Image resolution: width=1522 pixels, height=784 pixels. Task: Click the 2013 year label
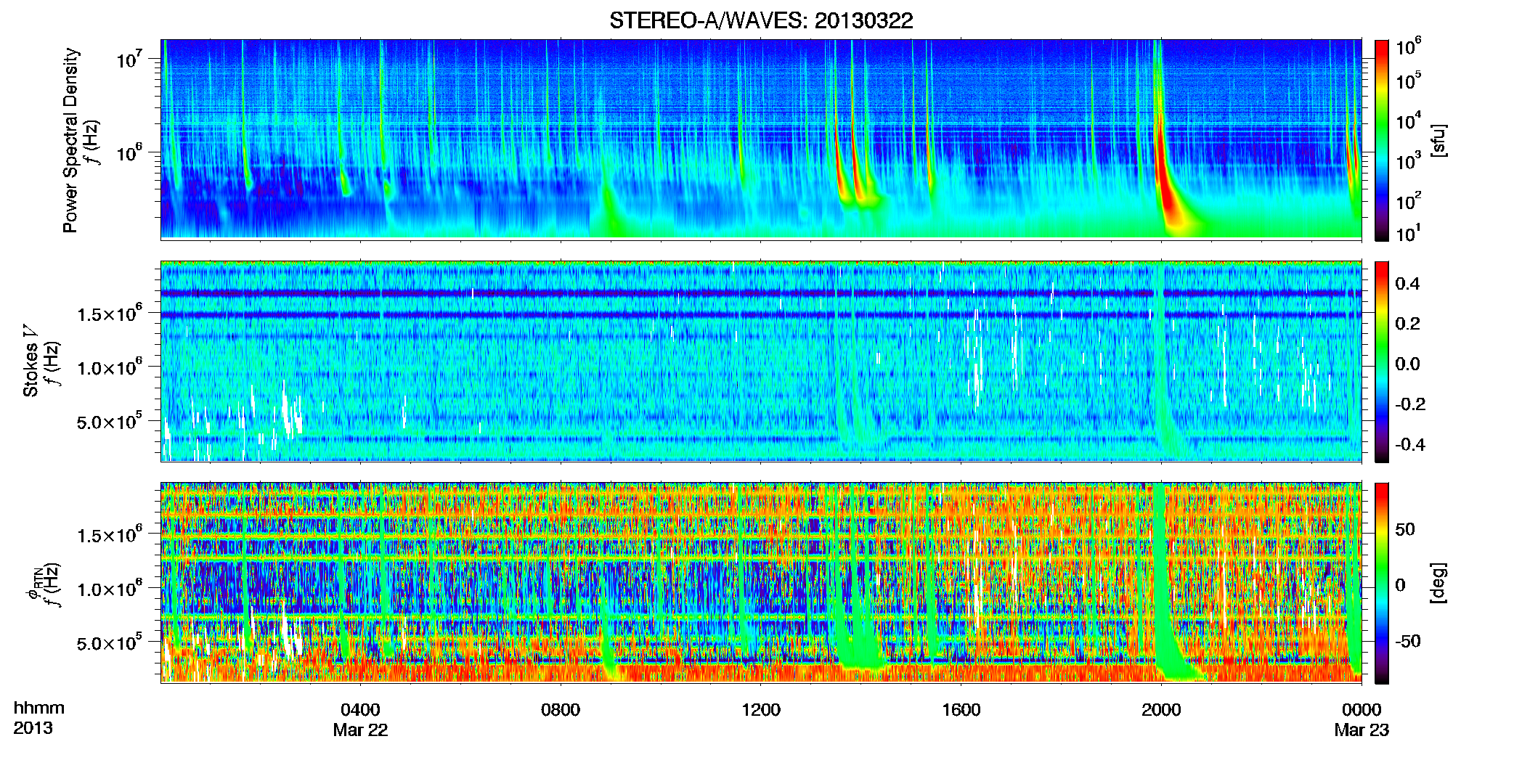pyautogui.click(x=33, y=728)
